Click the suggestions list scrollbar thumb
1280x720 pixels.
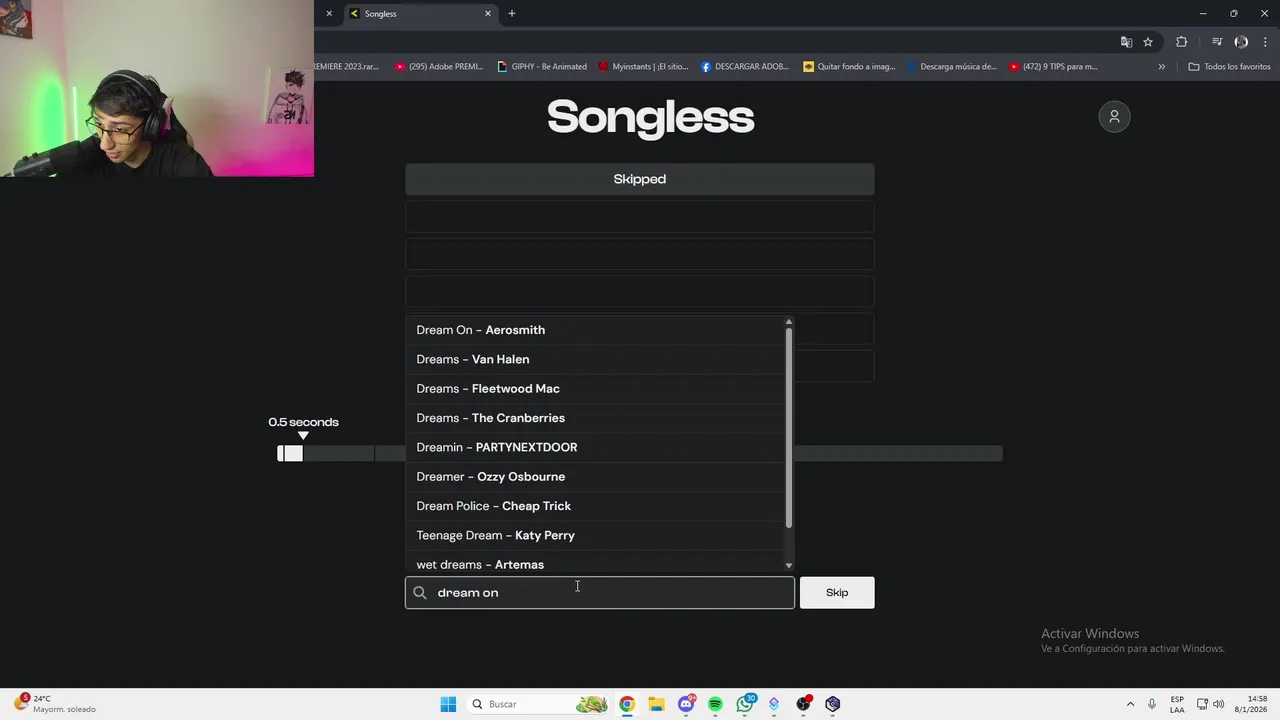[789, 428]
